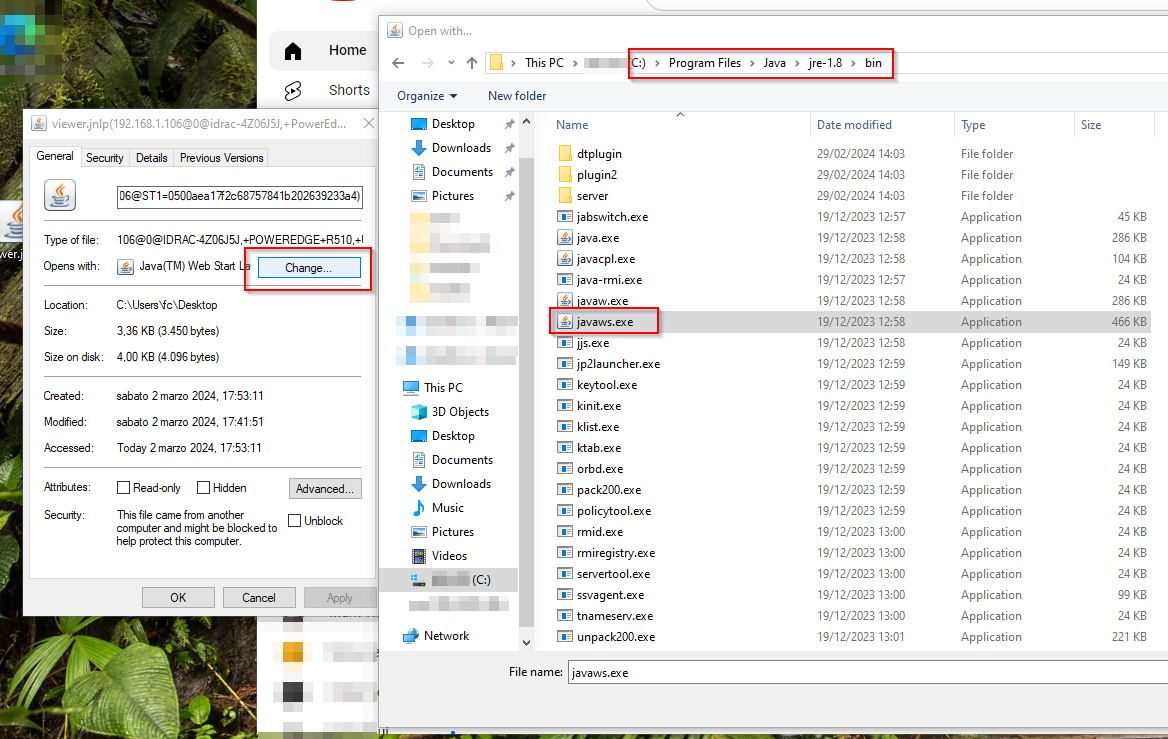Open the Details tab
This screenshot has width=1168, height=739.
coord(151,158)
